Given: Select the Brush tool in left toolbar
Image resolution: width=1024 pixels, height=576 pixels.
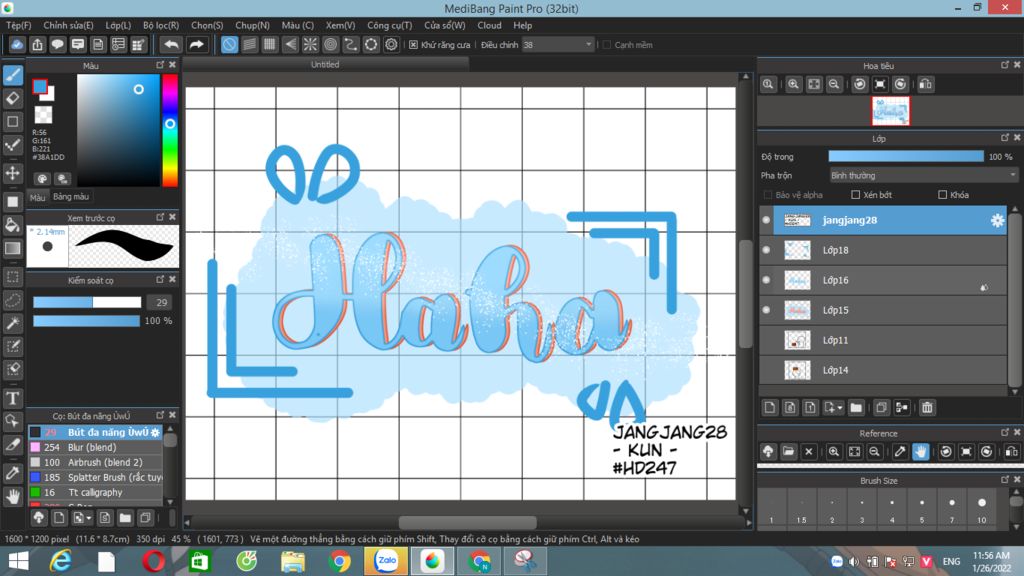Looking at the screenshot, I should pos(13,75).
